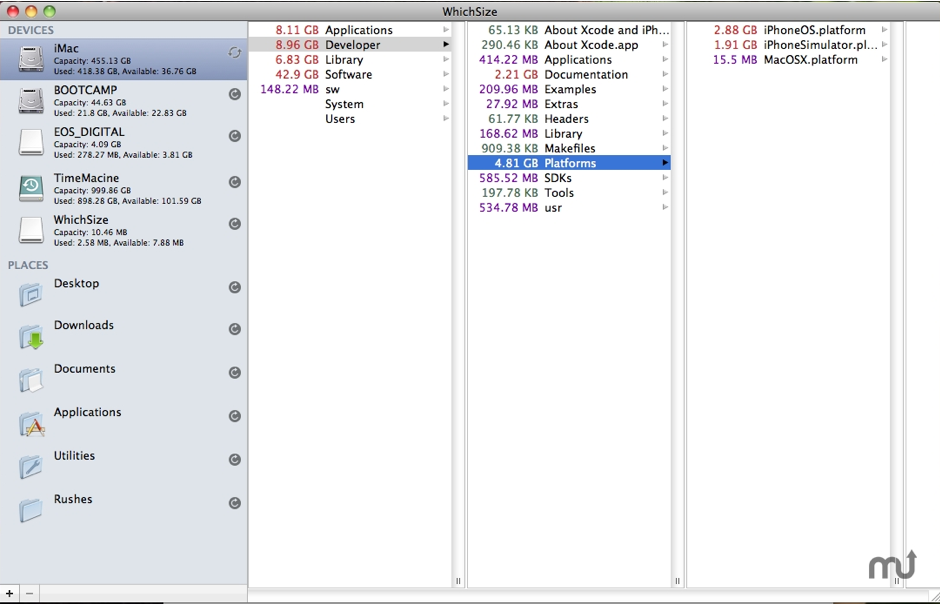Select the 168.62 MB Library folder
Image resolution: width=940 pixels, height=604 pixels.
pyautogui.click(x=569, y=133)
